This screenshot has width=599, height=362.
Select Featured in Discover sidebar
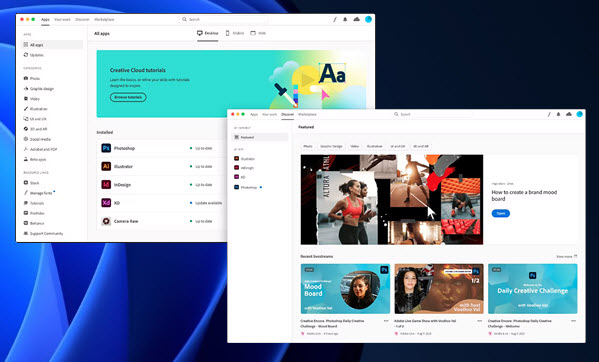tap(260, 137)
